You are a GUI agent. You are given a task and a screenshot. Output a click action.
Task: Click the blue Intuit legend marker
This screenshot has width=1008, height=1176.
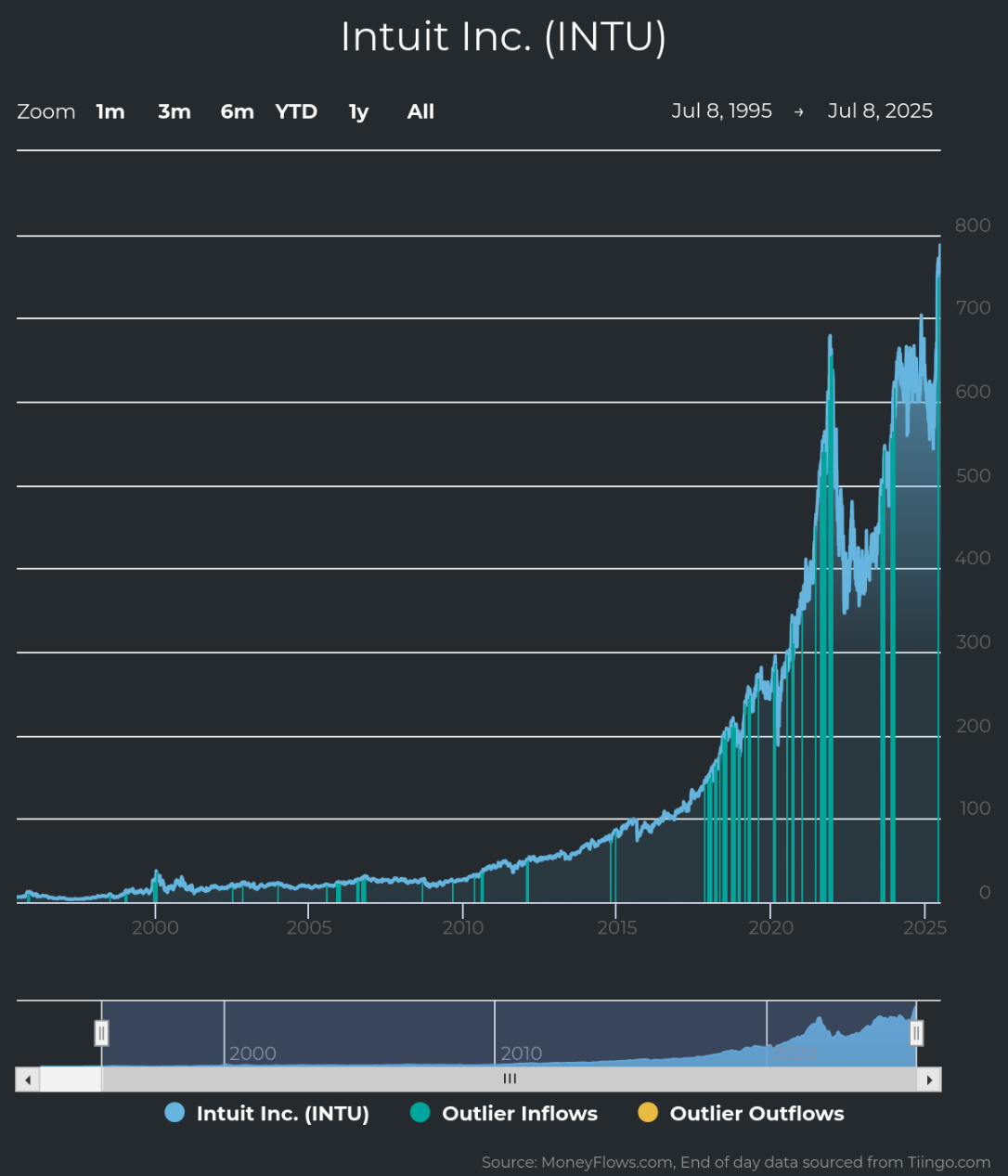coord(174,1113)
